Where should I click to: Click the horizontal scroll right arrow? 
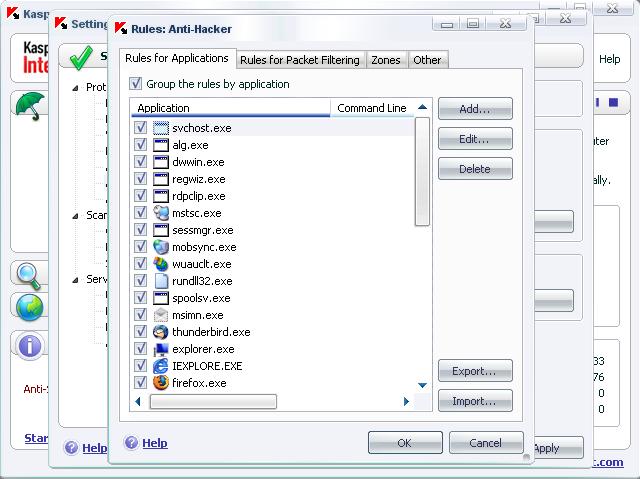[x=406, y=401]
